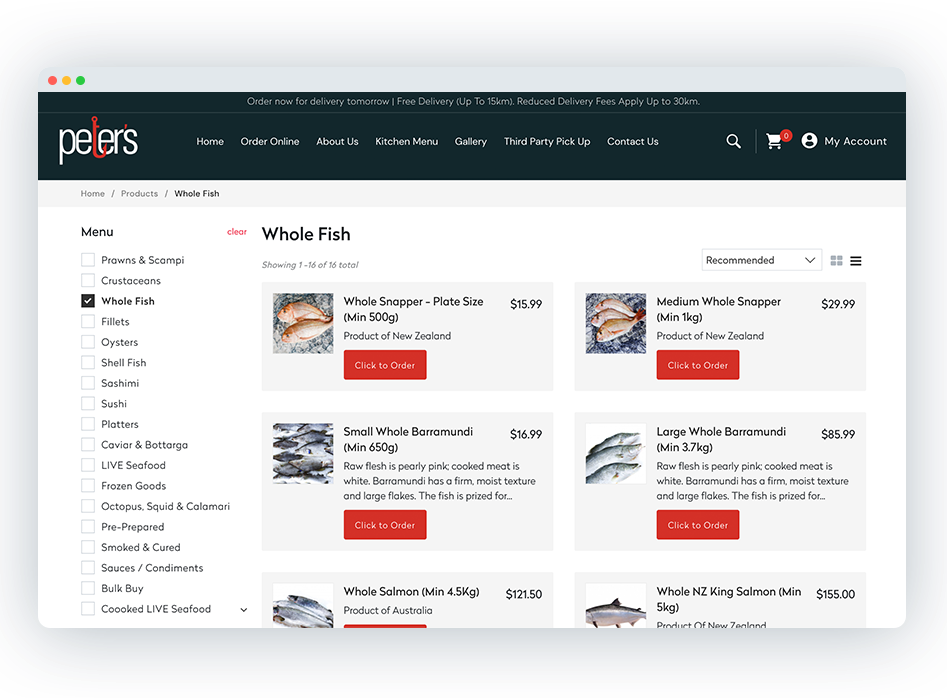Screen dimensions: 947x698
Task: Open the shopping cart icon
Action: (x=774, y=141)
